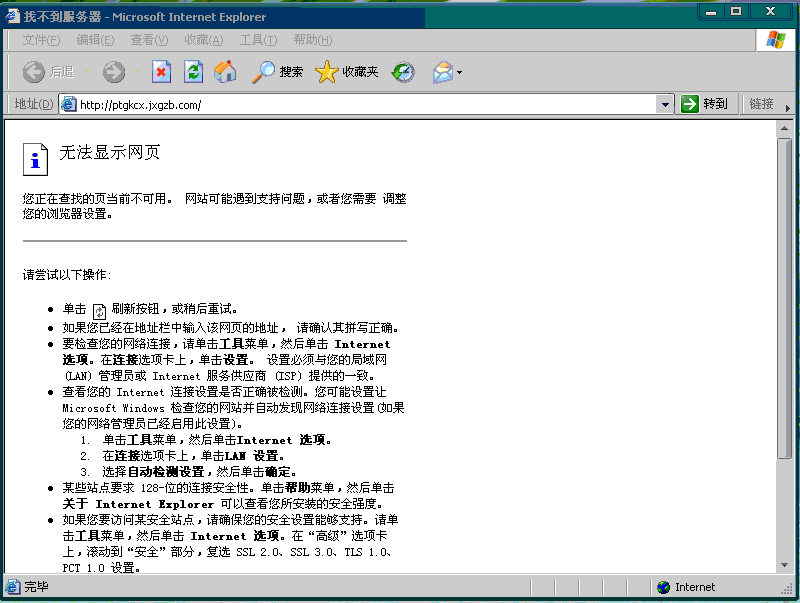The image size is (800, 603).
Task: Click the 搜索 search label
Action: pyautogui.click(x=291, y=72)
